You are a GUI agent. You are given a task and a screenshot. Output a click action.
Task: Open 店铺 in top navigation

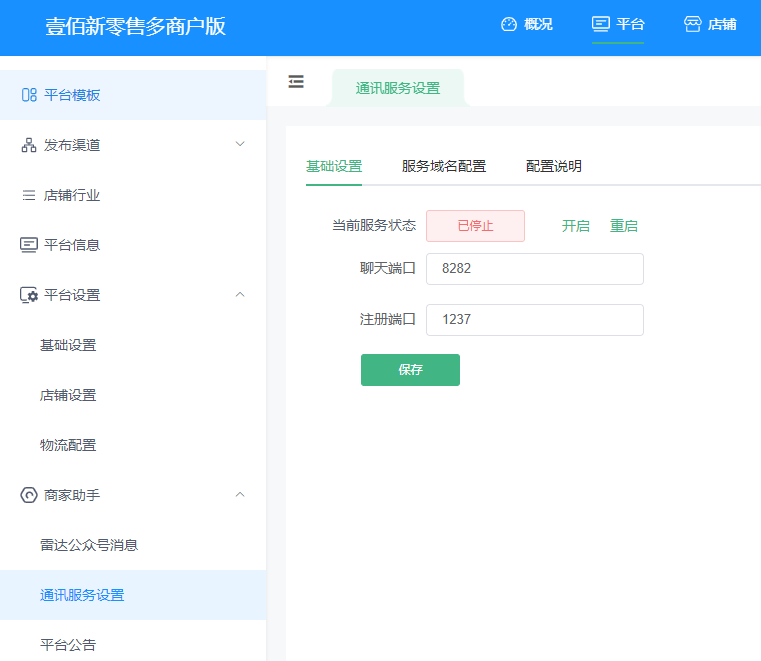click(x=710, y=24)
